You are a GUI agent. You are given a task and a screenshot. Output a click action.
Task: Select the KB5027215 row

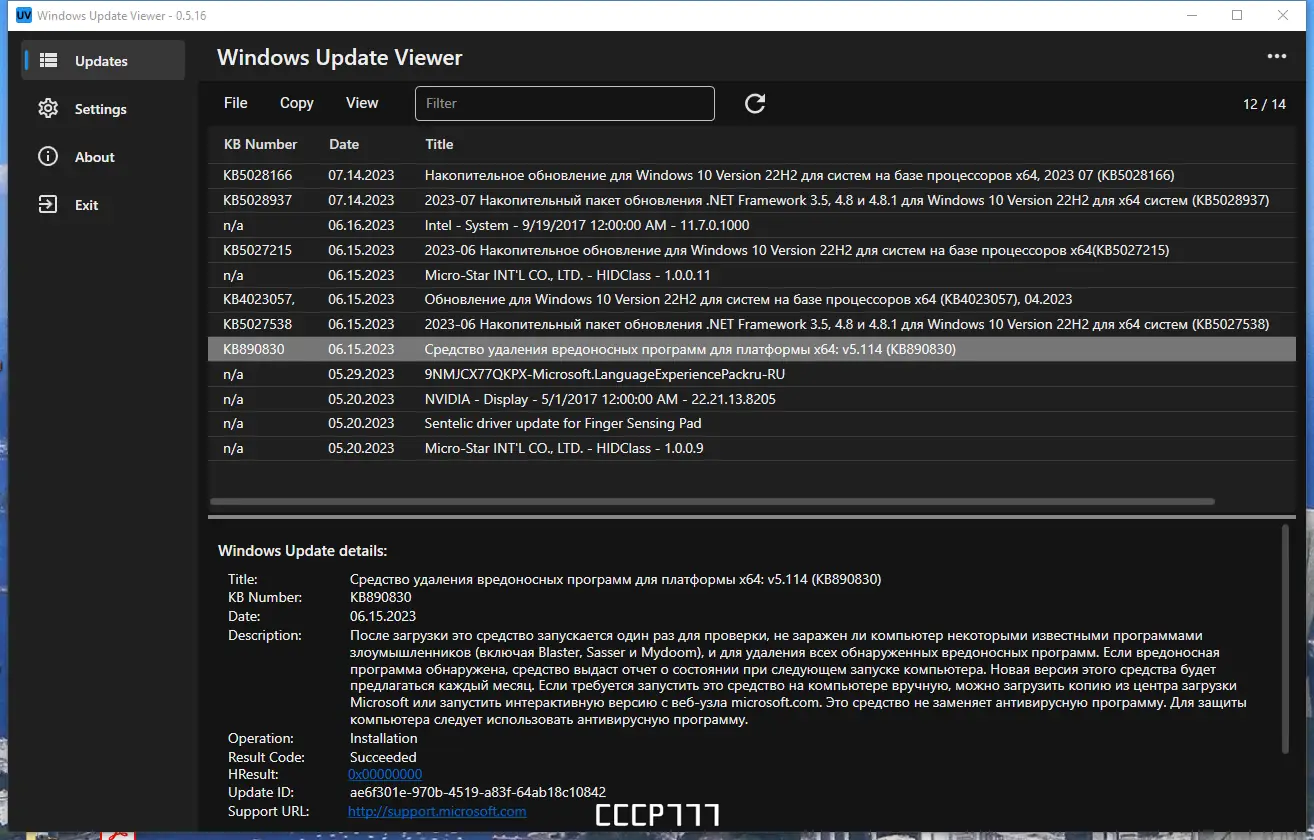tap(752, 250)
